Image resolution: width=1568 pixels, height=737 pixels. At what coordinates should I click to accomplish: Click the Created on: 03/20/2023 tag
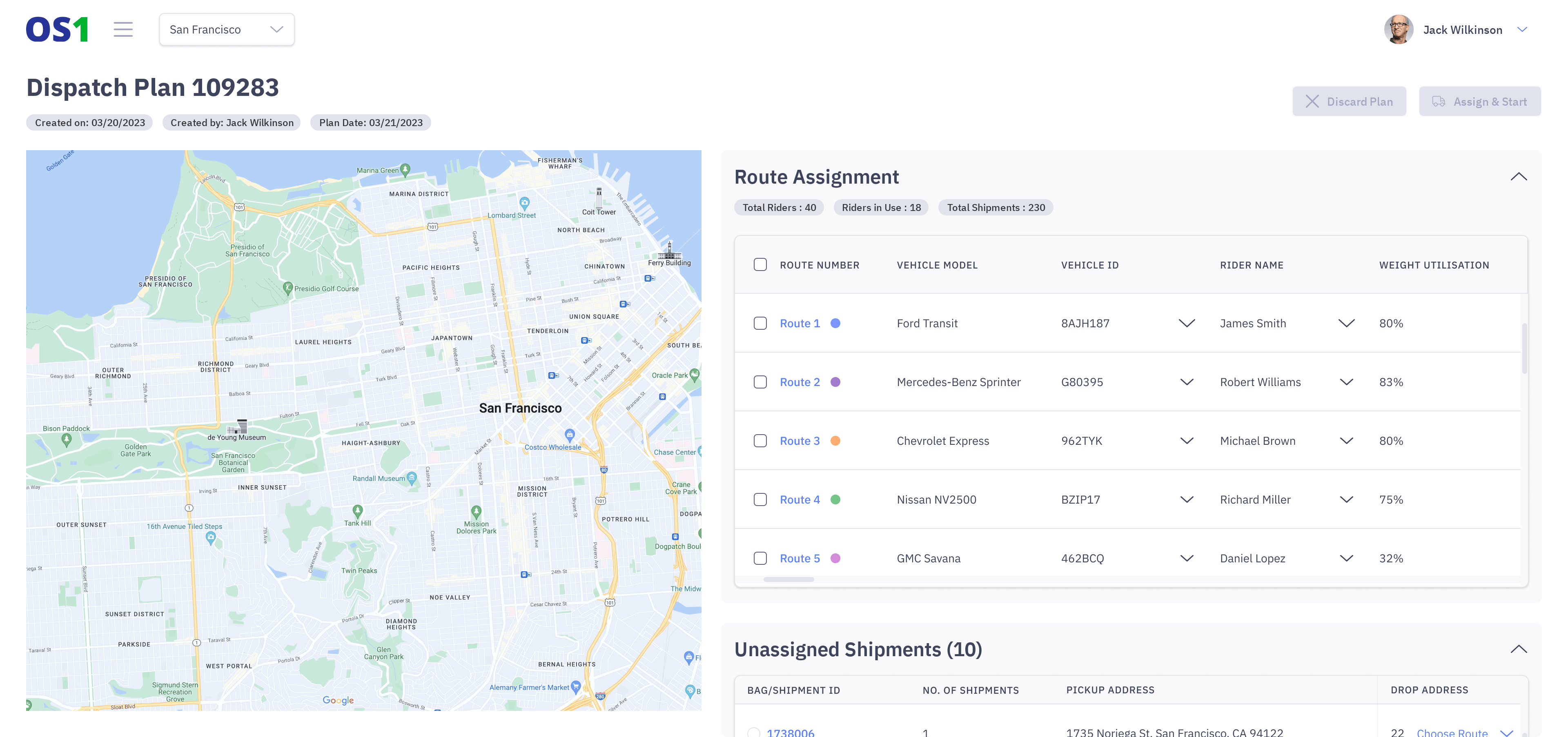[x=89, y=123]
